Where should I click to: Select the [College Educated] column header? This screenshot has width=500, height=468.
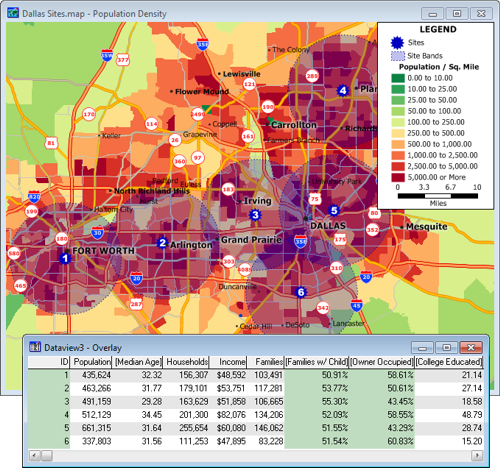(x=449, y=362)
